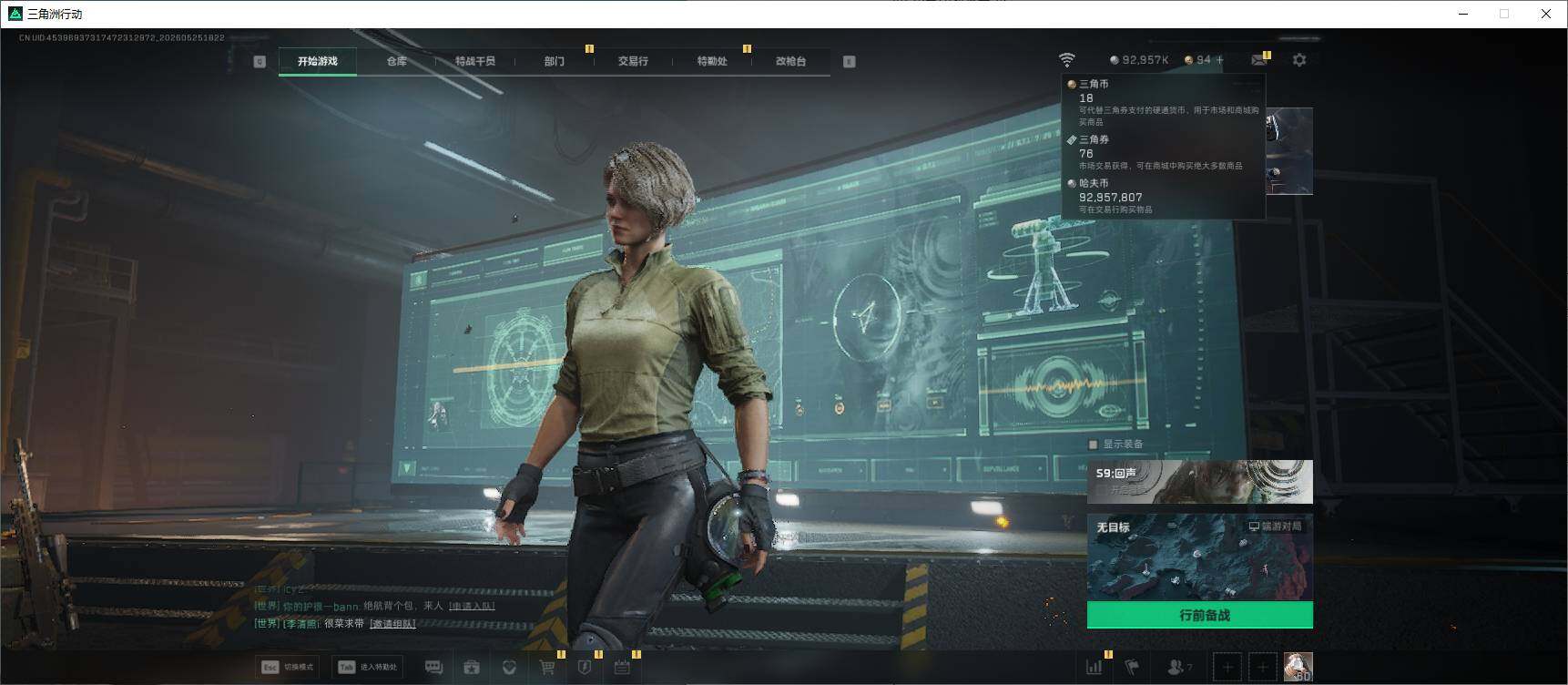
Task: Close the 三角洲行动 window
Action: pos(1546,14)
